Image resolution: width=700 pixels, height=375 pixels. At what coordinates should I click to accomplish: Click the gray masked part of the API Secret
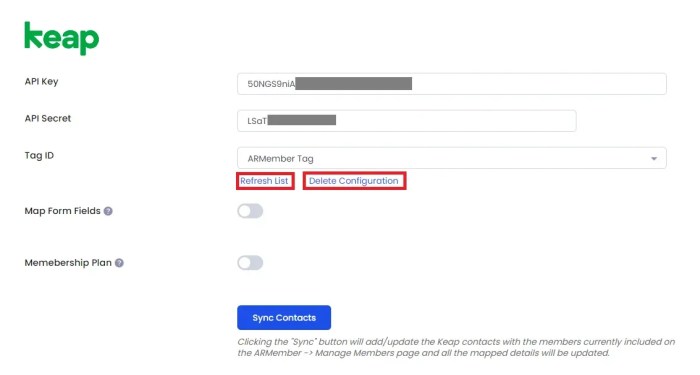click(302, 120)
